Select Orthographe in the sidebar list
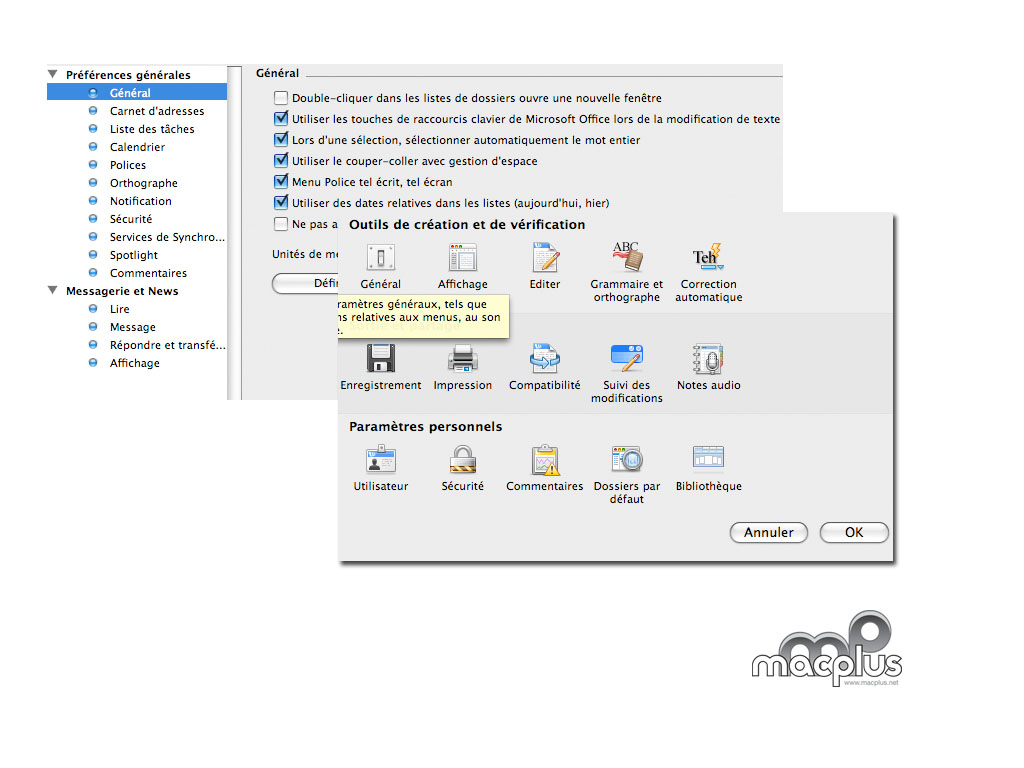 click(143, 183)
